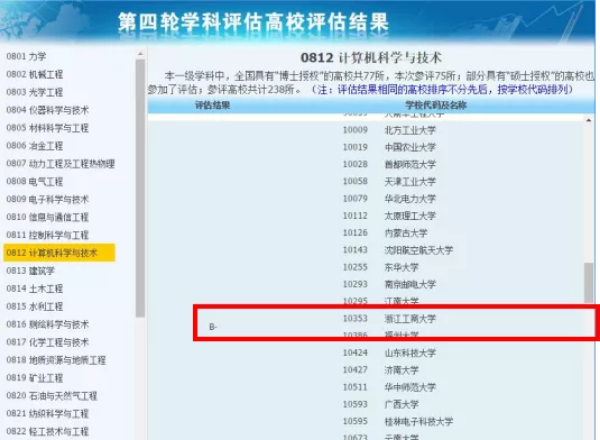Open 0809 电子科学与技术
The height and width of the screenshot is (440, 600).
47,199
